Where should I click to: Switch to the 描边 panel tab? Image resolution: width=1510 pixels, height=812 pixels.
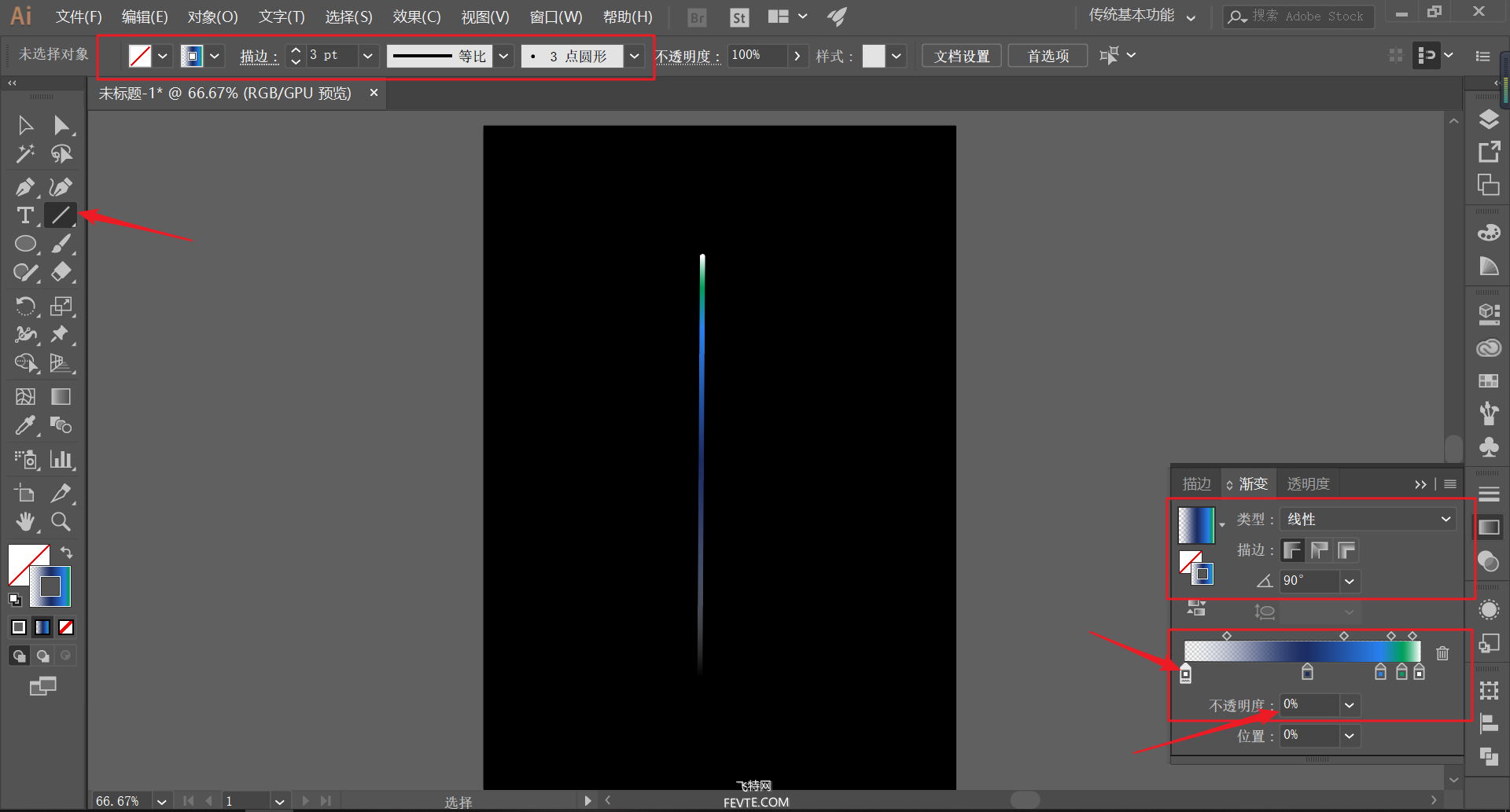coord(1196,484)
